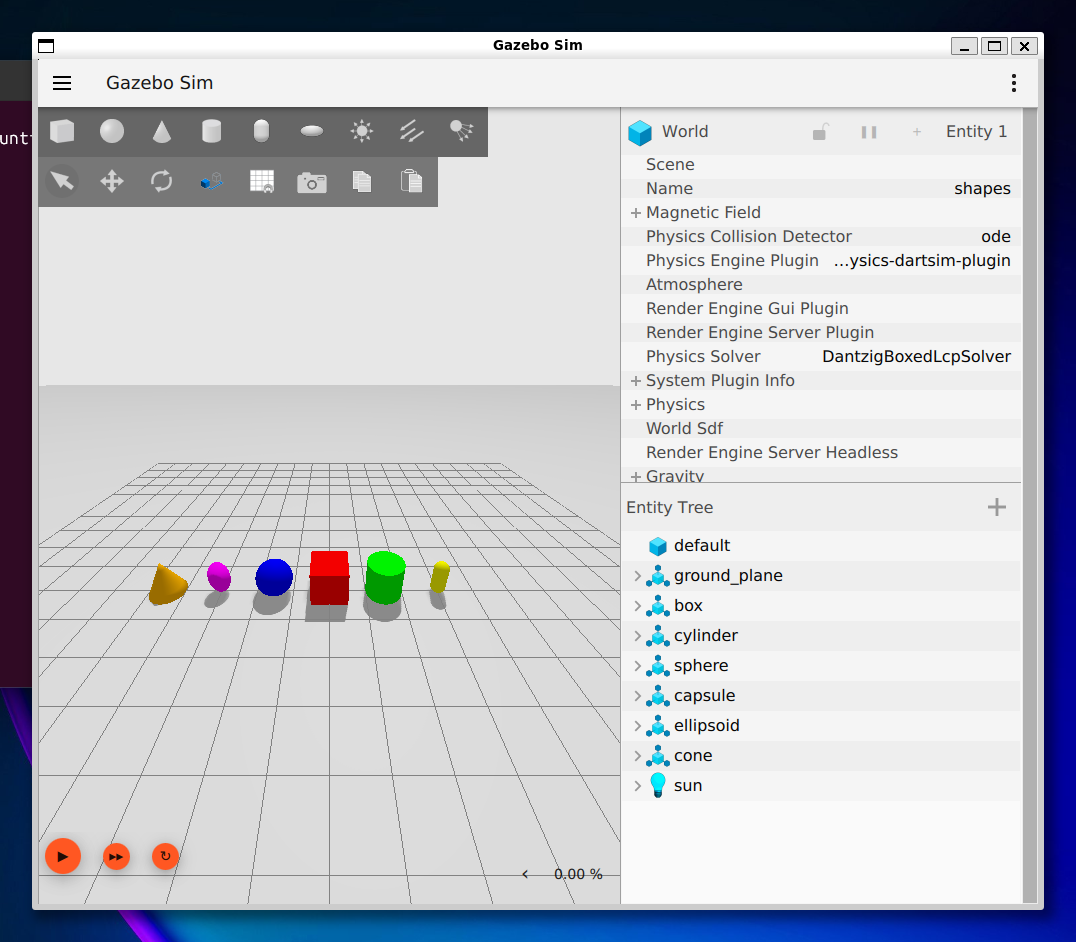Viewport: 1076px width, 942px height.
Task: Expand the cone entity chevron
Action: click(638, 756)
